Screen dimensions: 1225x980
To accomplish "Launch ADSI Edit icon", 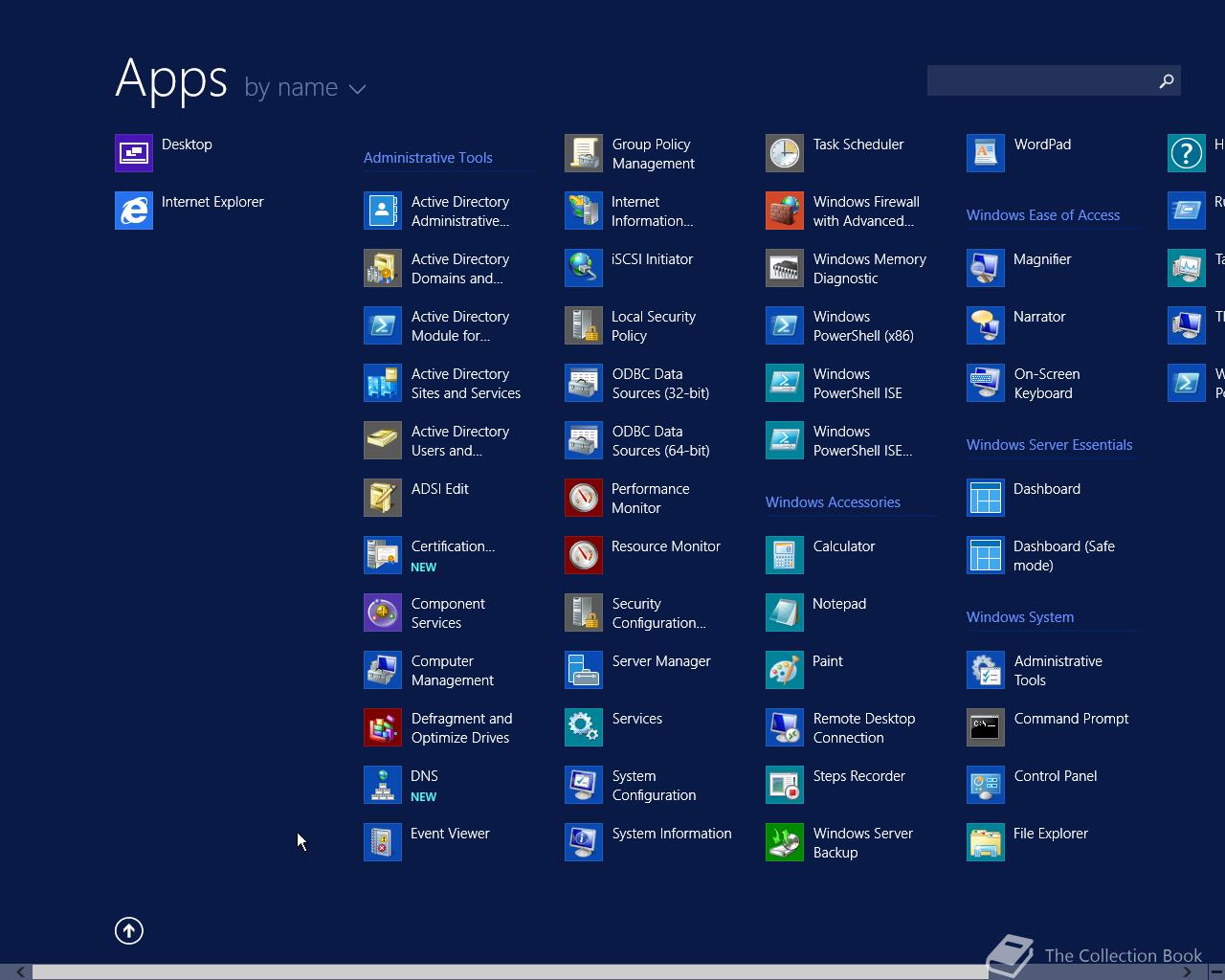I will point(383,498).
